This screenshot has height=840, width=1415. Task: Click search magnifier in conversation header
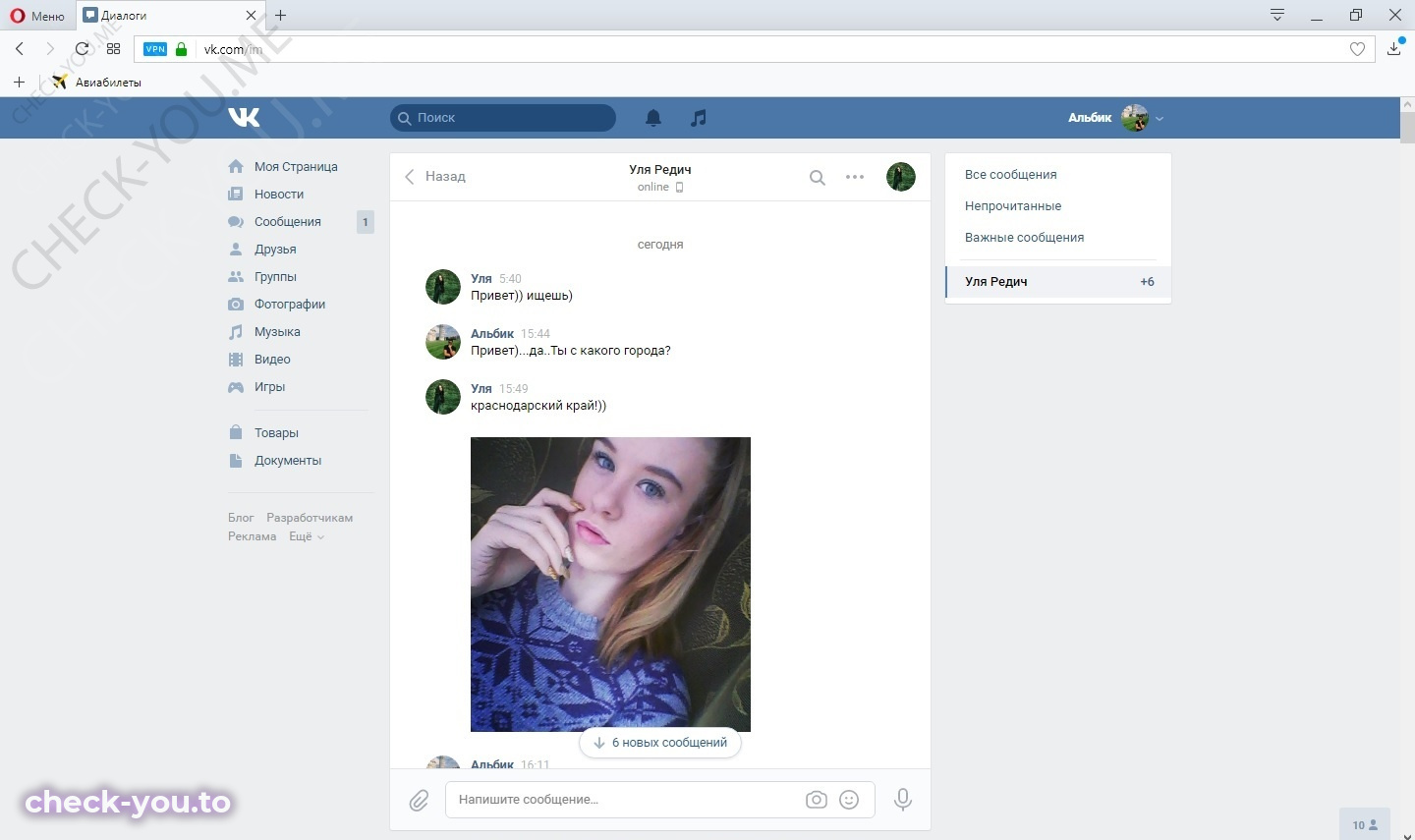click(817, 178)
